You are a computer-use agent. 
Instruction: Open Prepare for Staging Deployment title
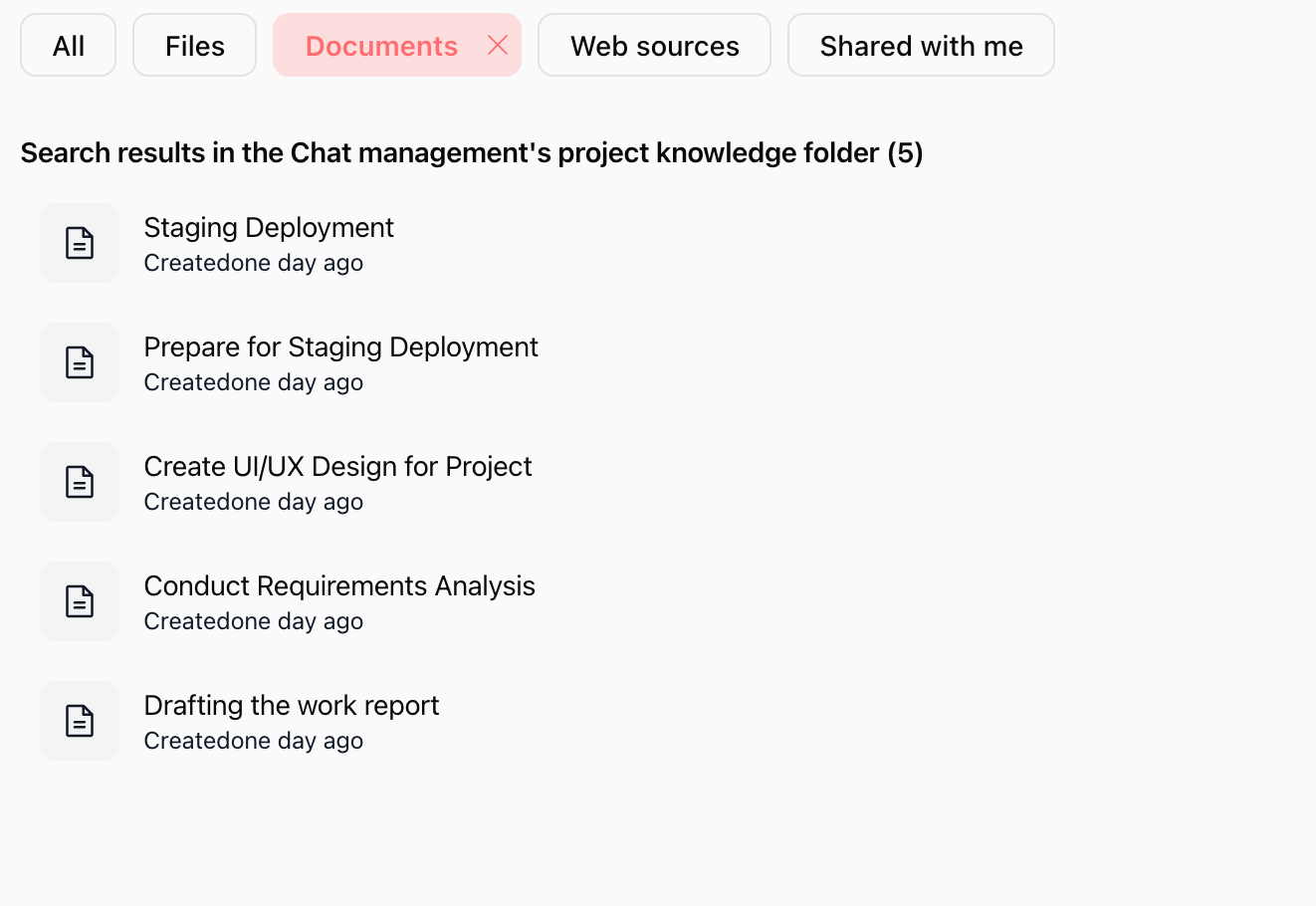pyautogui.click(x=340, y=346)
